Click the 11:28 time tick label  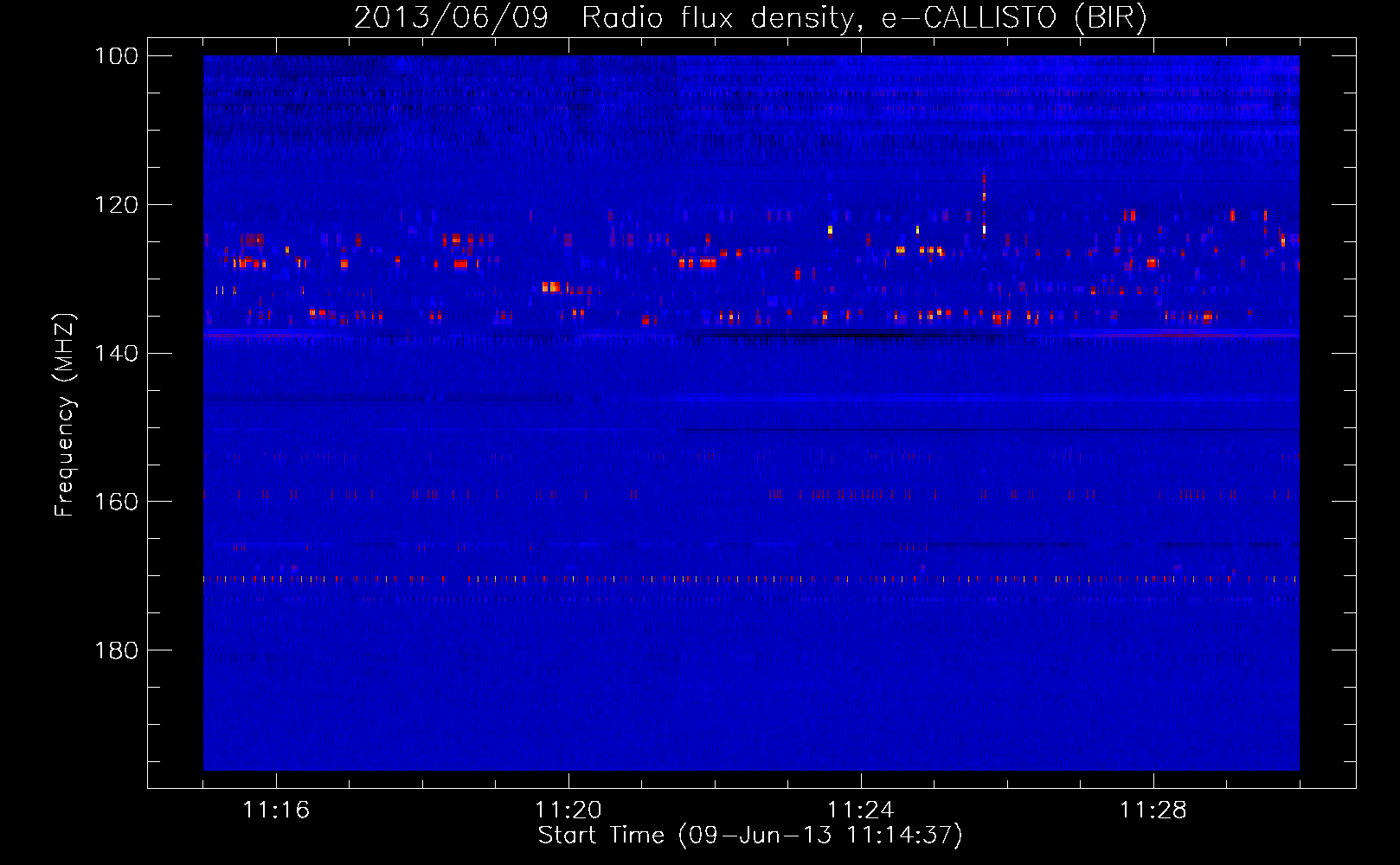(1153, 811)
